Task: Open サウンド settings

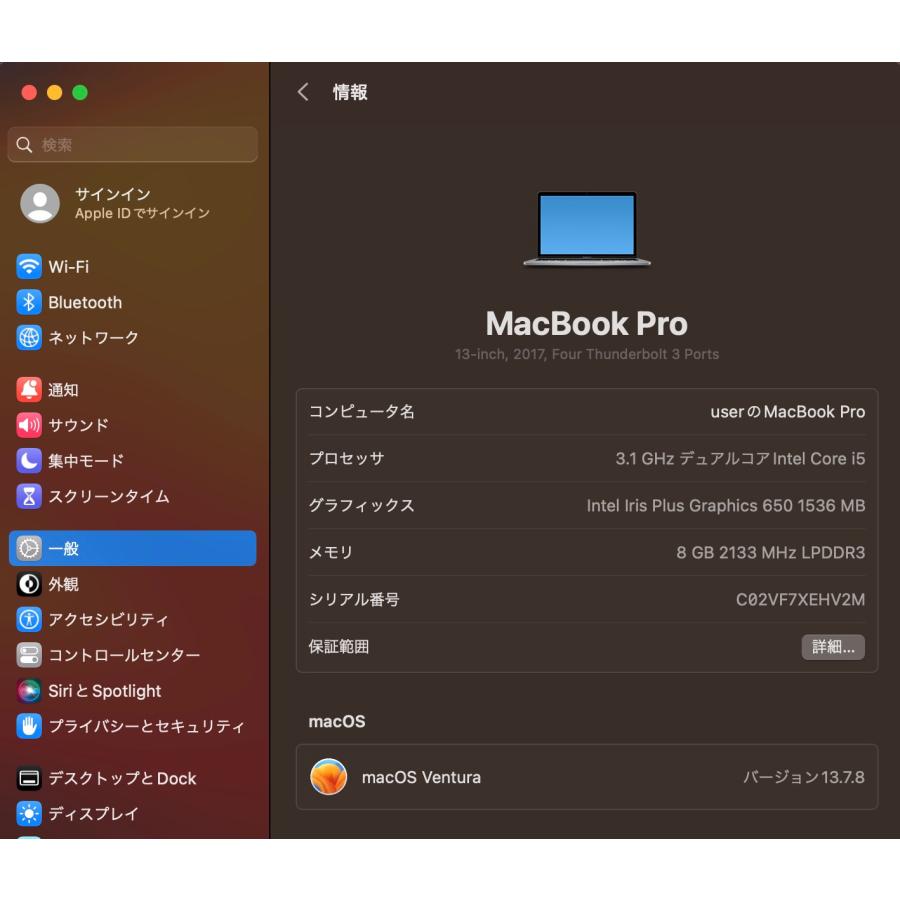Action: [x=133, y=425]
